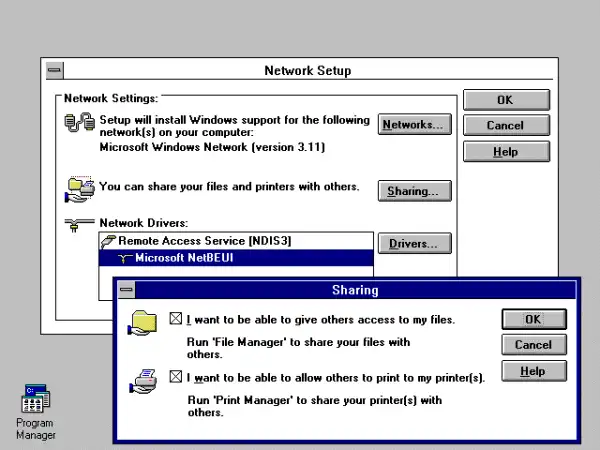This screenshot has height=450, width=600.
Task: Click the shared printer icon in Sharing dialog
Action: [x=145, y=383]
